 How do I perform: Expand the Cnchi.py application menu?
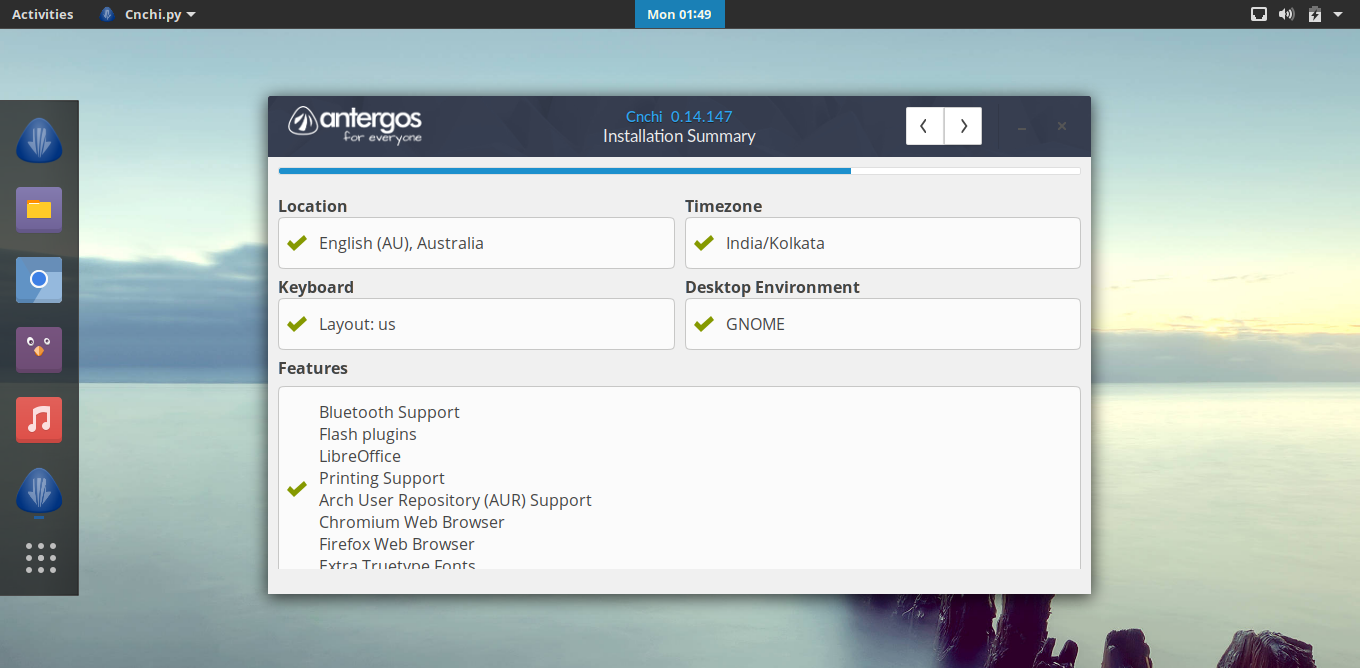click(x=148, y=14)
